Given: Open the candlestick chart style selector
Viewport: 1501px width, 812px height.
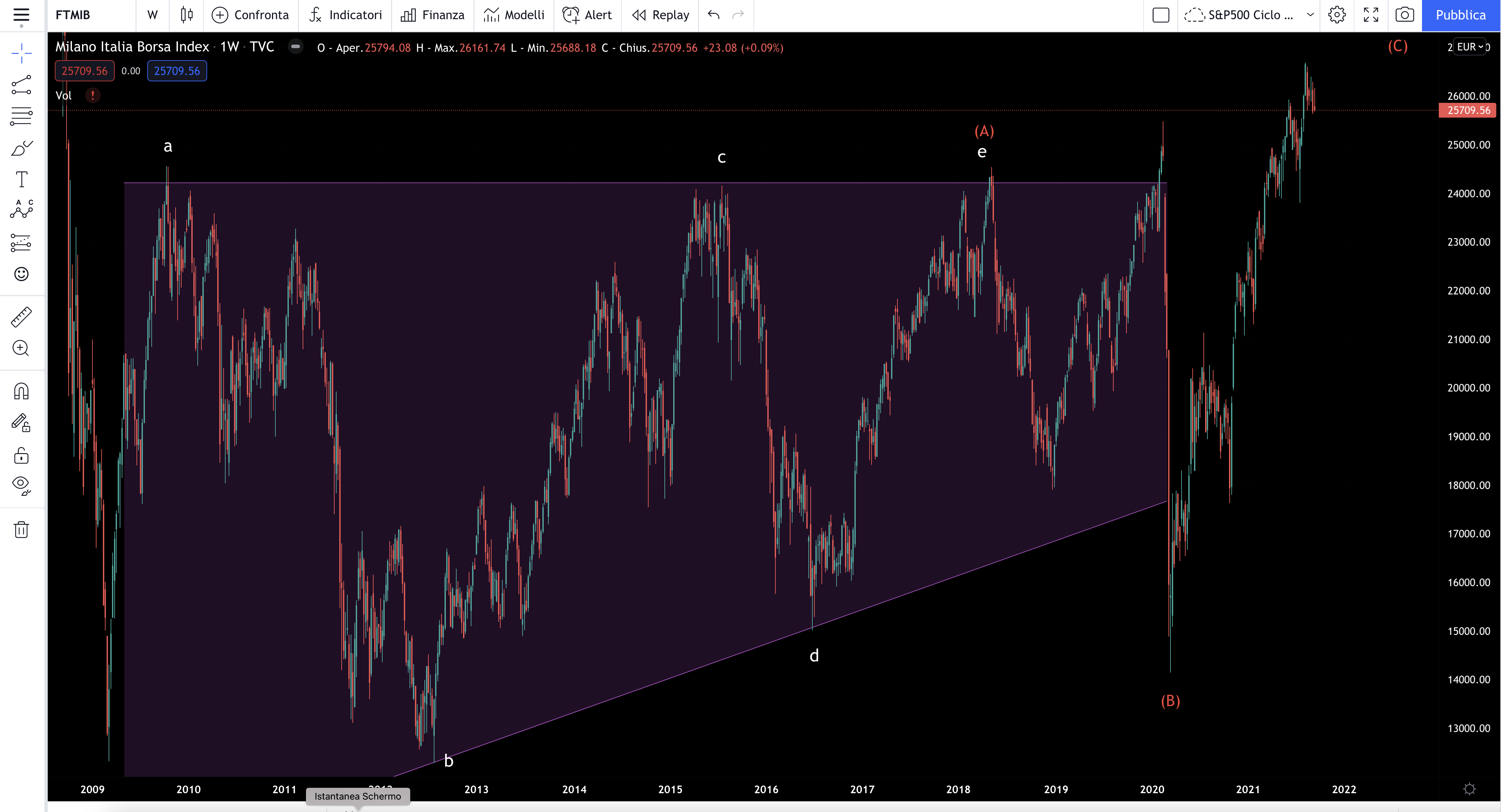Looking at the screenshot, I should [x=187, y=15].
